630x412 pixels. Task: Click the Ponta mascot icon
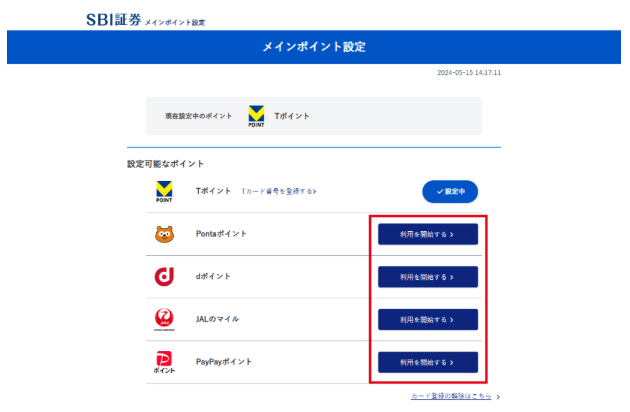click(x=164, y=234)
